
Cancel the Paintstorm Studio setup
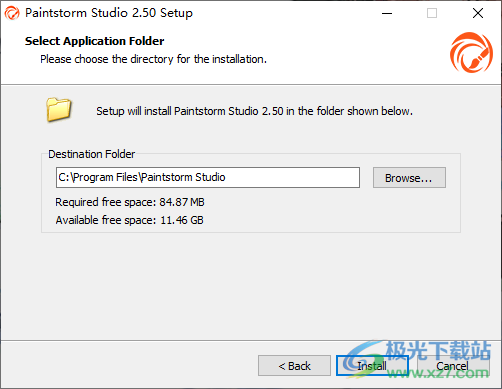453,366
